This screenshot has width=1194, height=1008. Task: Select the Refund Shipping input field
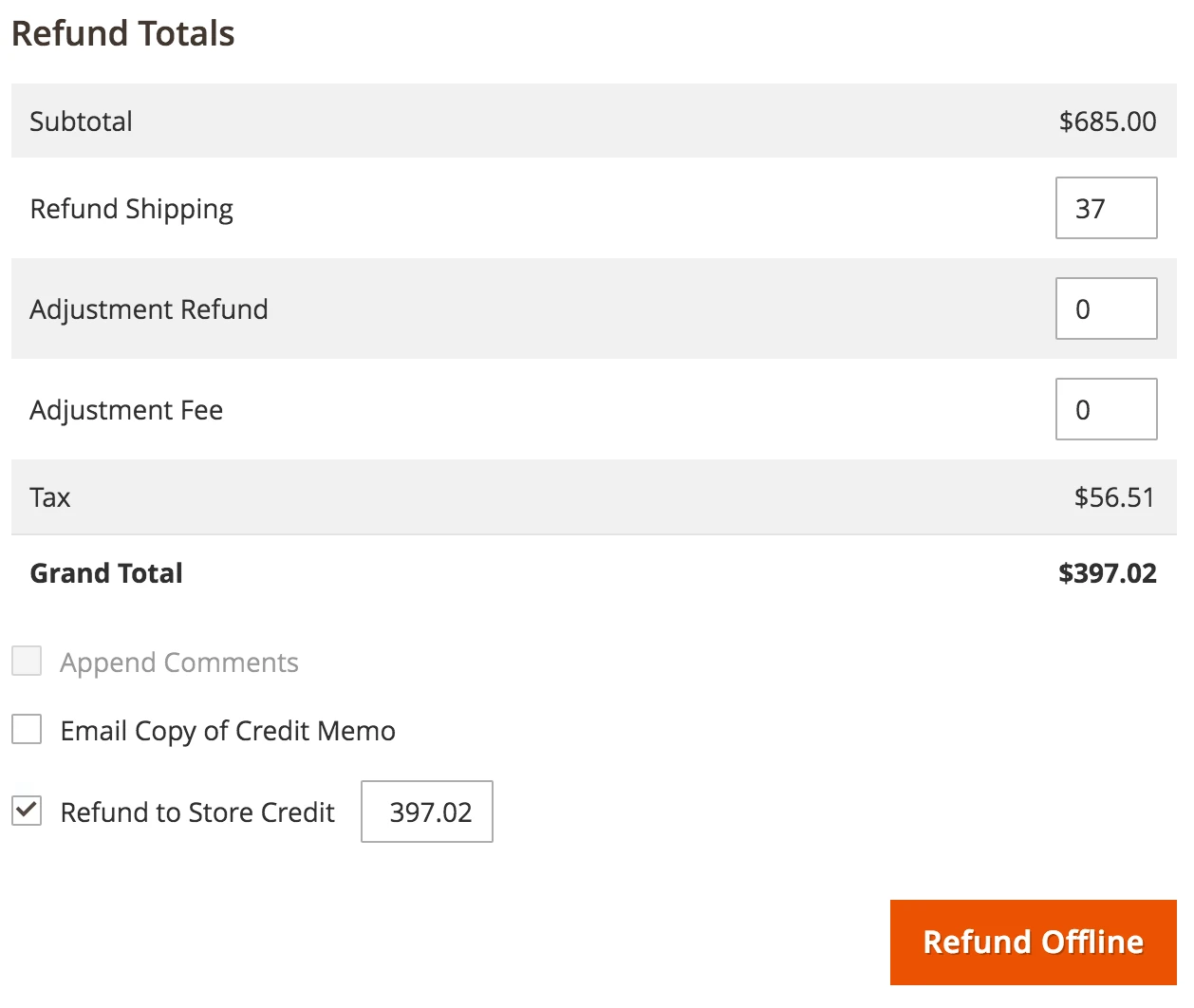click(1107, 208)
